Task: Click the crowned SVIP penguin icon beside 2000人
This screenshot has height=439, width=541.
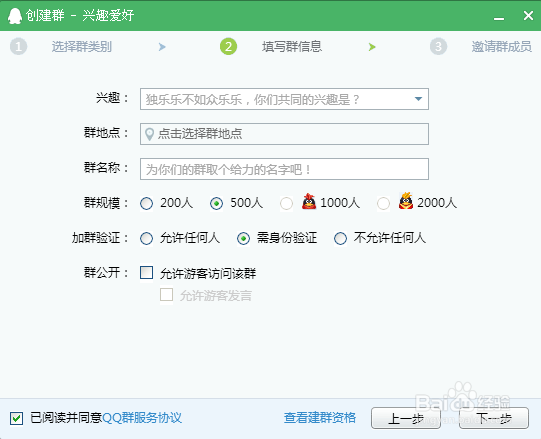Action: (x=406, y=201)
